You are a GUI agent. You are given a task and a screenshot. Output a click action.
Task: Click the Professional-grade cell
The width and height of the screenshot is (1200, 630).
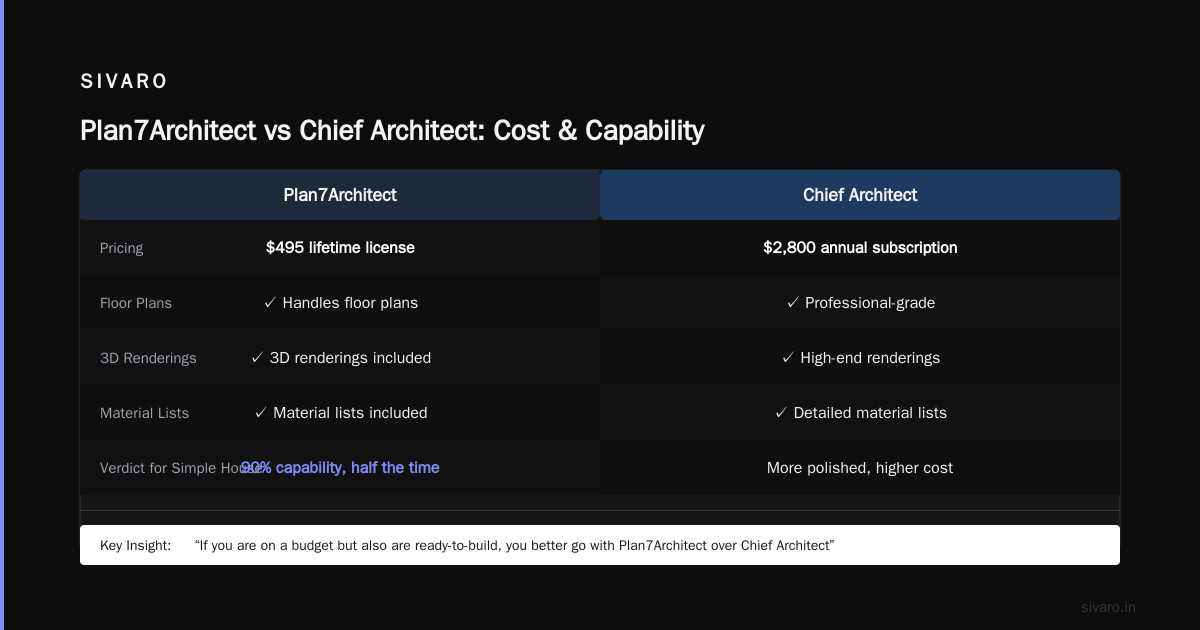pyautogui.click(x=860, y=302)
